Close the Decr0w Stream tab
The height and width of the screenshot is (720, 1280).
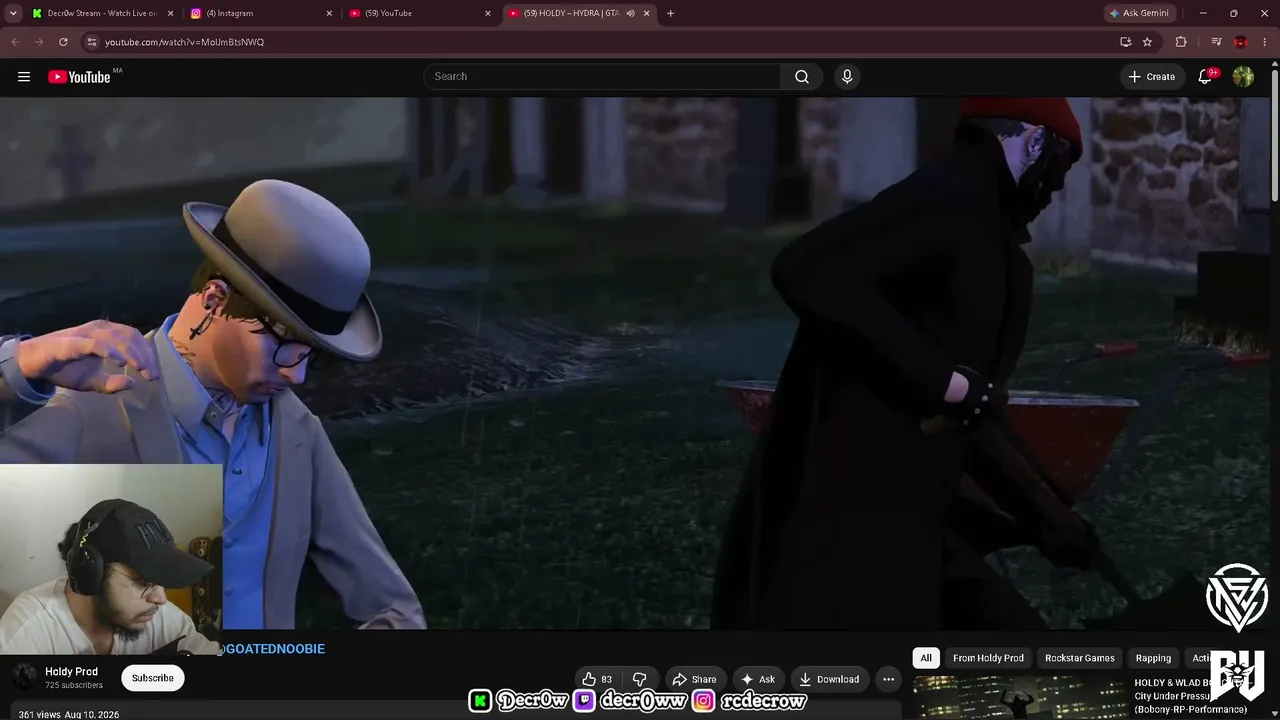tap(170, 13)
